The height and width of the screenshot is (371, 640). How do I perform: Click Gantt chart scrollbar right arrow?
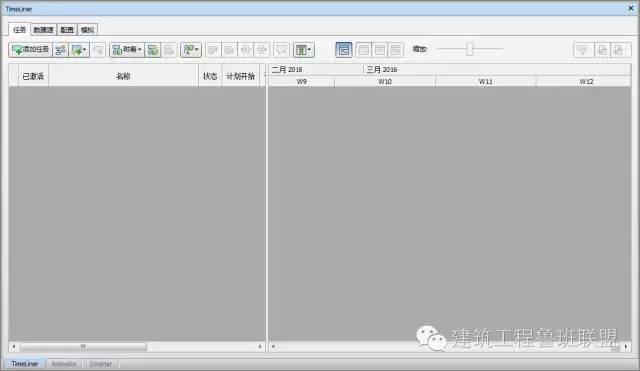[x=626, y=347]
